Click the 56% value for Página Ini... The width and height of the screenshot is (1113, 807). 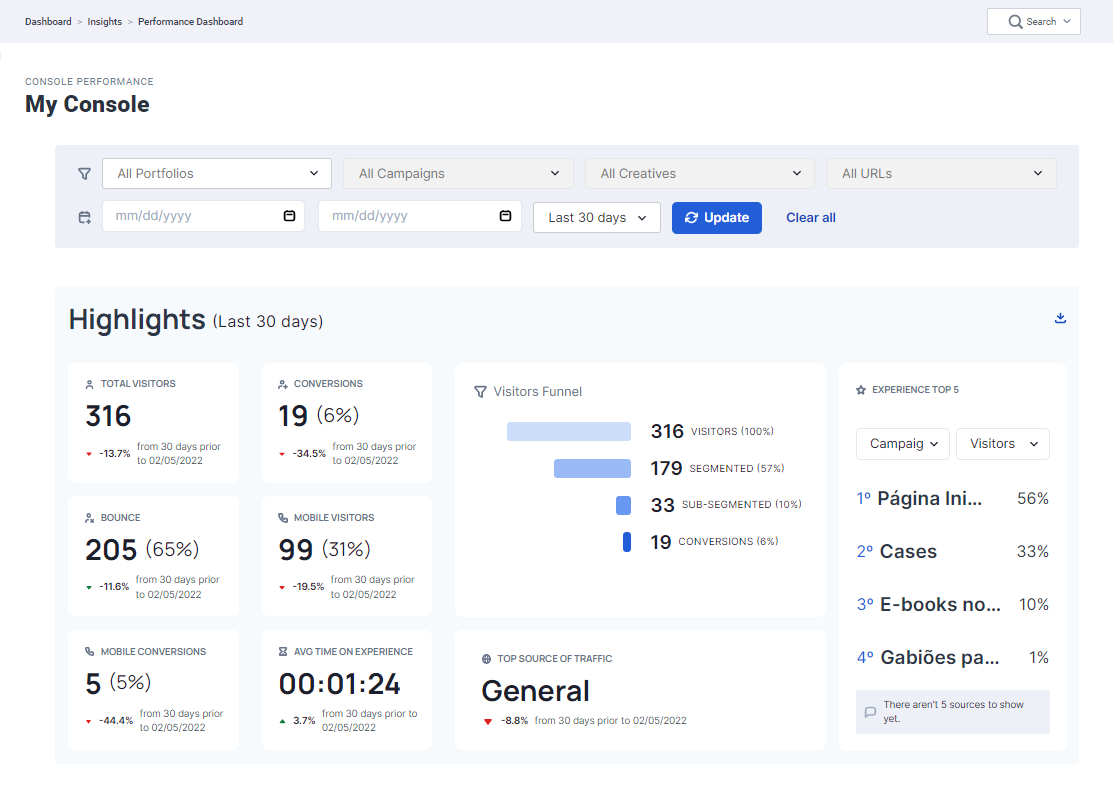pyautogui.click(x=1033, y=499)
